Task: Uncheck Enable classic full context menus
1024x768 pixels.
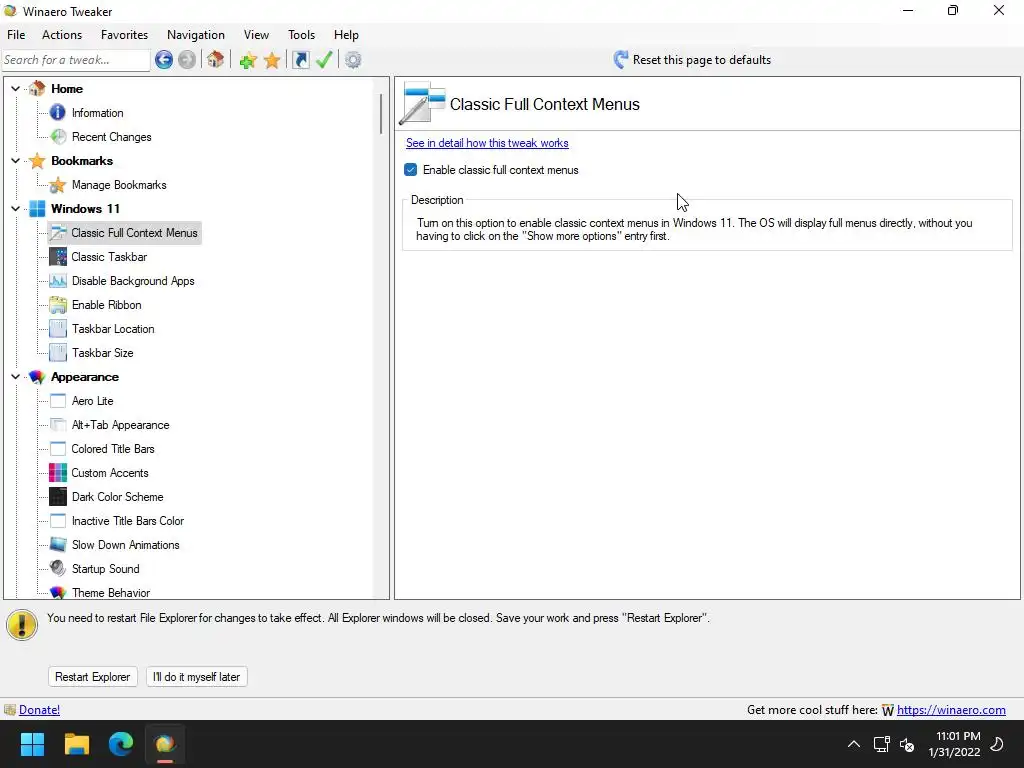Action: click(410, 170)
